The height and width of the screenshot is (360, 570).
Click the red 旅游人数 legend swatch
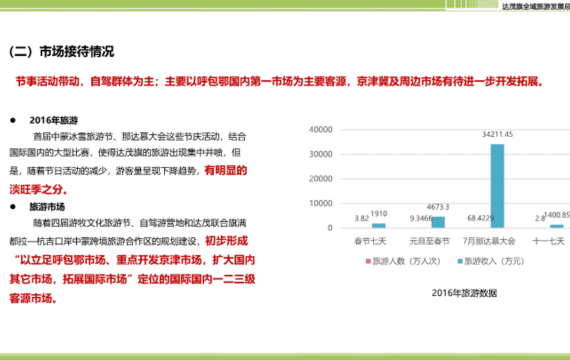coord(368,261)
